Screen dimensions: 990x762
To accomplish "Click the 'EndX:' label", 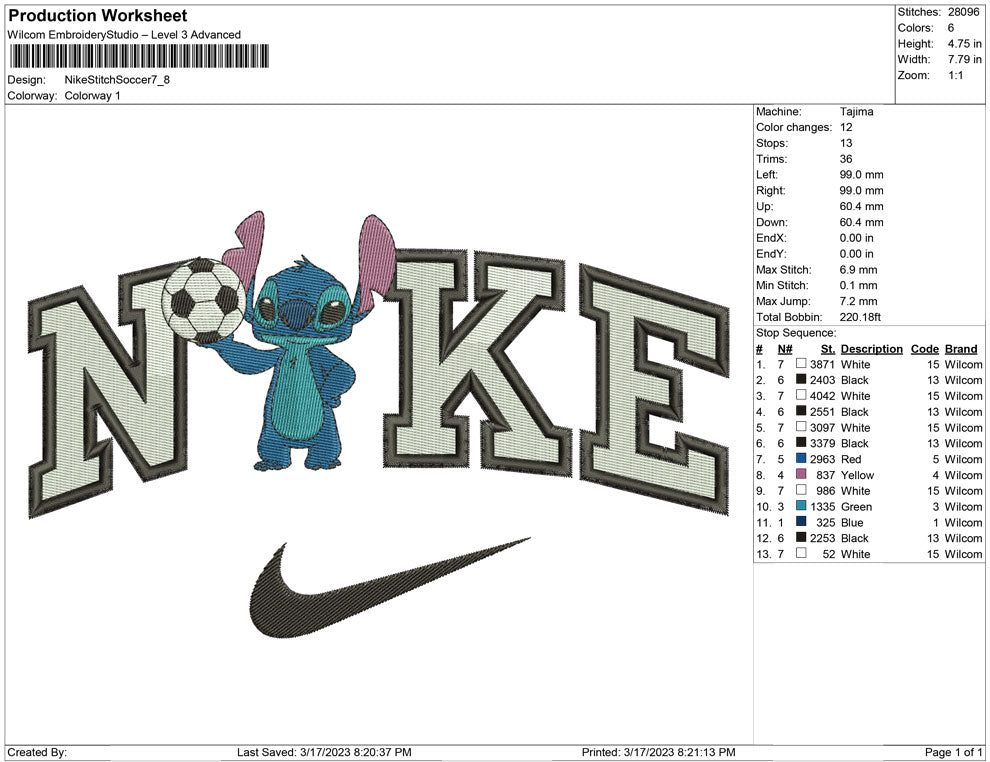I will 772,237.
